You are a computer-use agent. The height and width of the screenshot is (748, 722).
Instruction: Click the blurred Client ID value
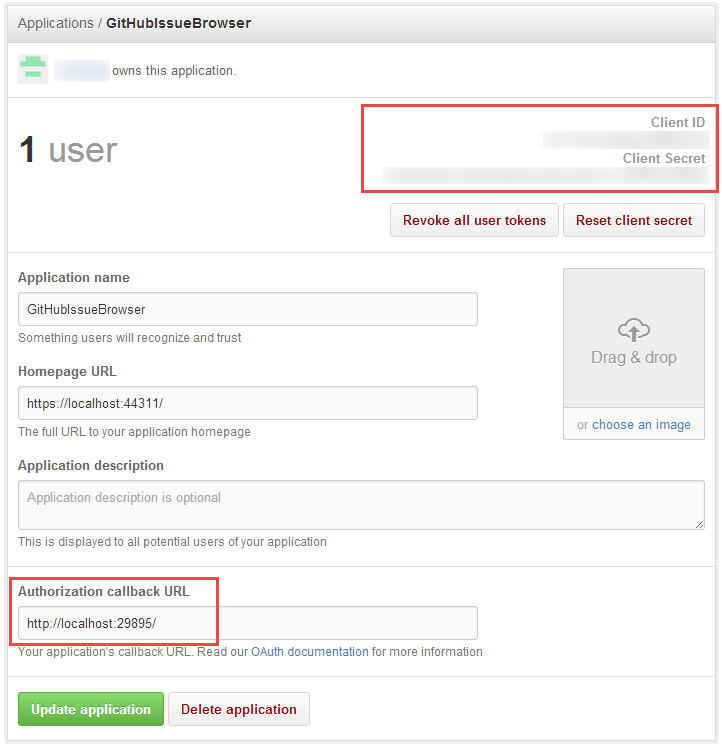(x=626, y=140)
